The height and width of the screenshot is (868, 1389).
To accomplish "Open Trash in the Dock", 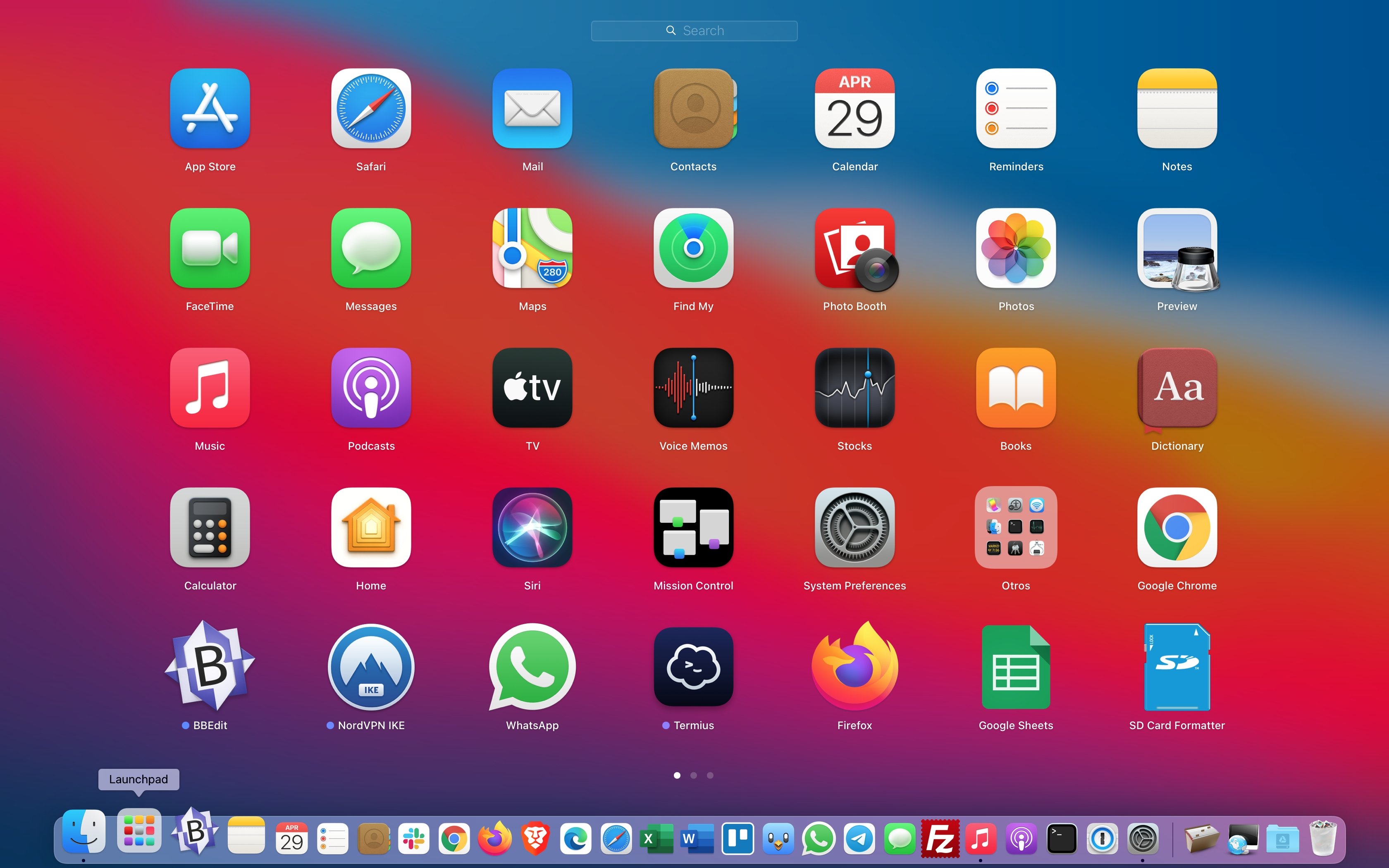I will click(1322, 839).
